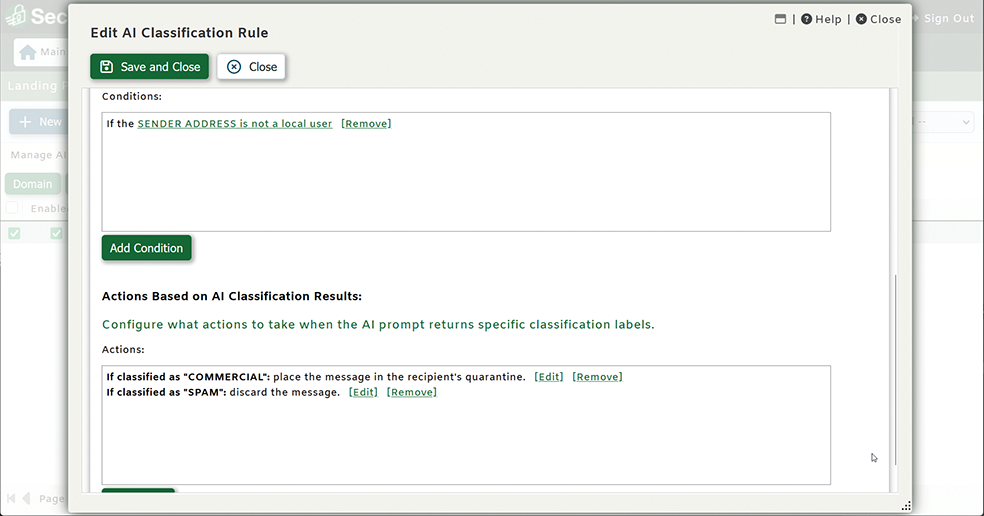Expand the dropdown at right edge

[x=966, y=122]
